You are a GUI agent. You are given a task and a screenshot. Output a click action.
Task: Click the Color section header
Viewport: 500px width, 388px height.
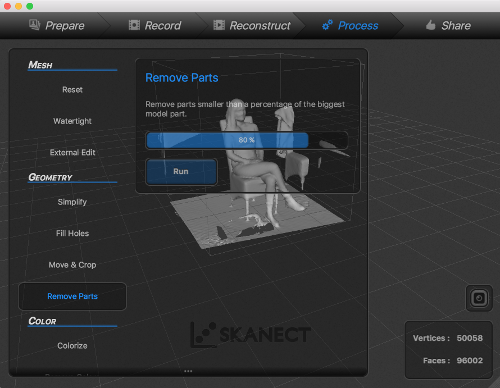(42, 321)
